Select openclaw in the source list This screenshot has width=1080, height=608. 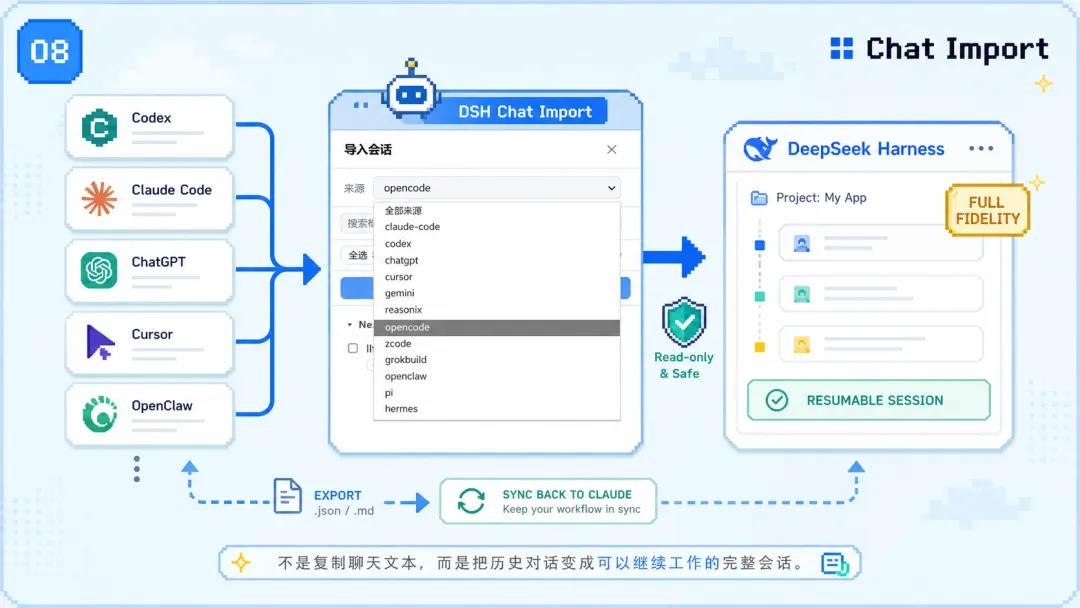point(497,377)
